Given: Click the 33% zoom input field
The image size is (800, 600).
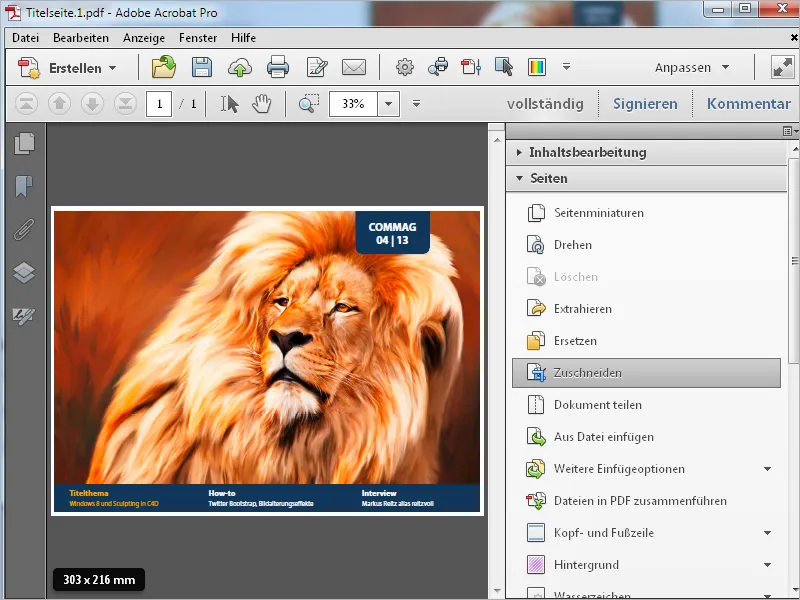Looking at the screenshot, I should [x=353, y=104].
